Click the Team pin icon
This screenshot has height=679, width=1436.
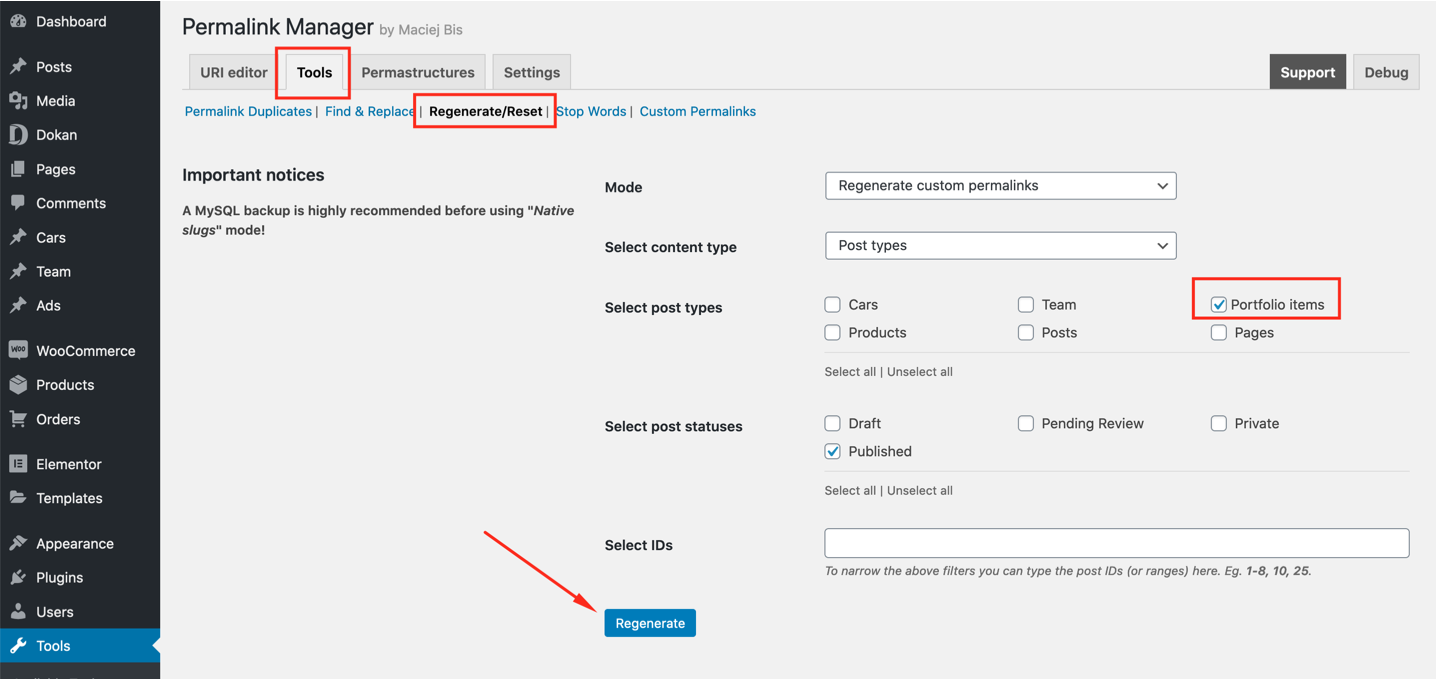tap(18, 272)
